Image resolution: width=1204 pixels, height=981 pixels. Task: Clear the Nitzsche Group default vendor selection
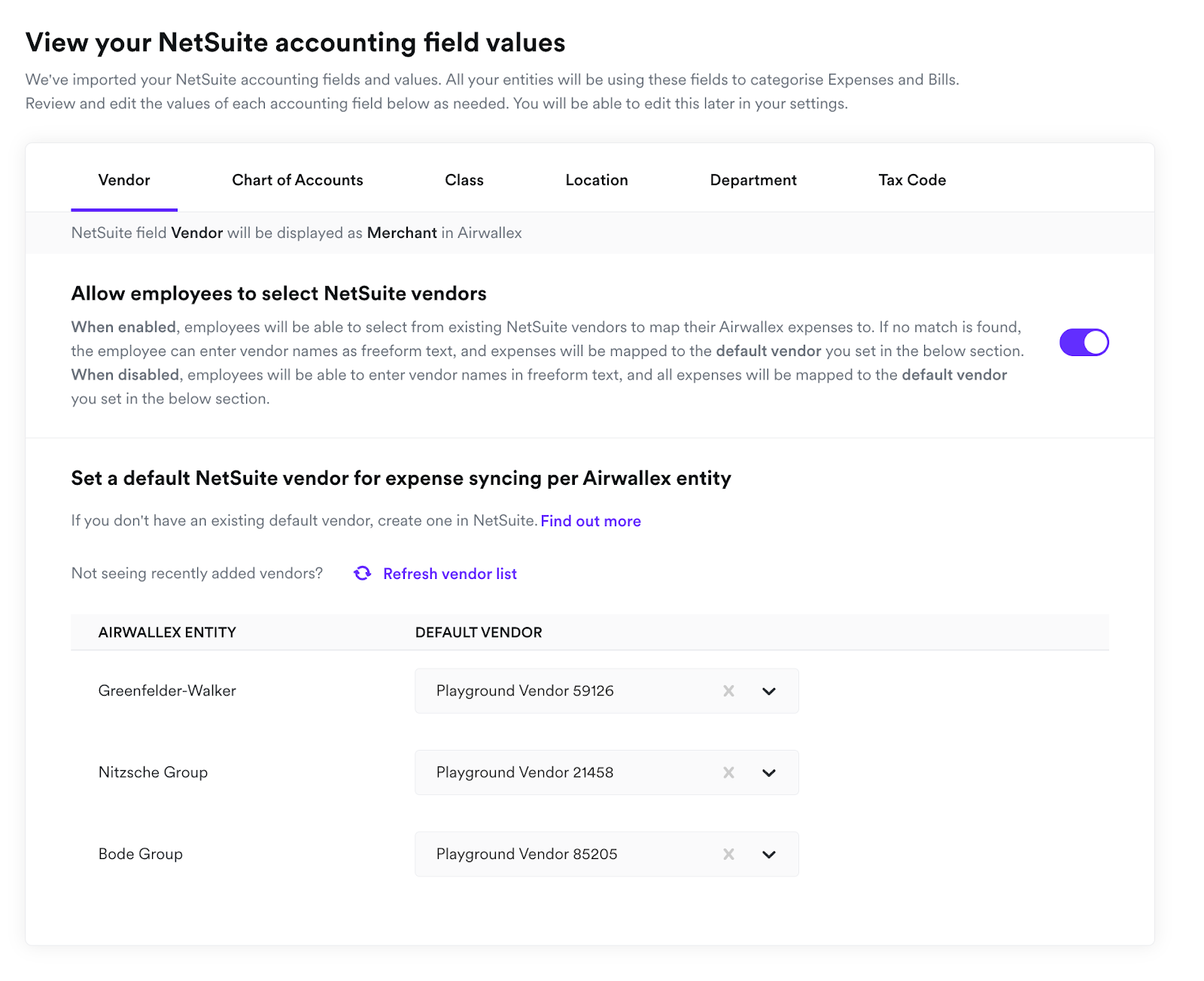(x=728, y=772)
